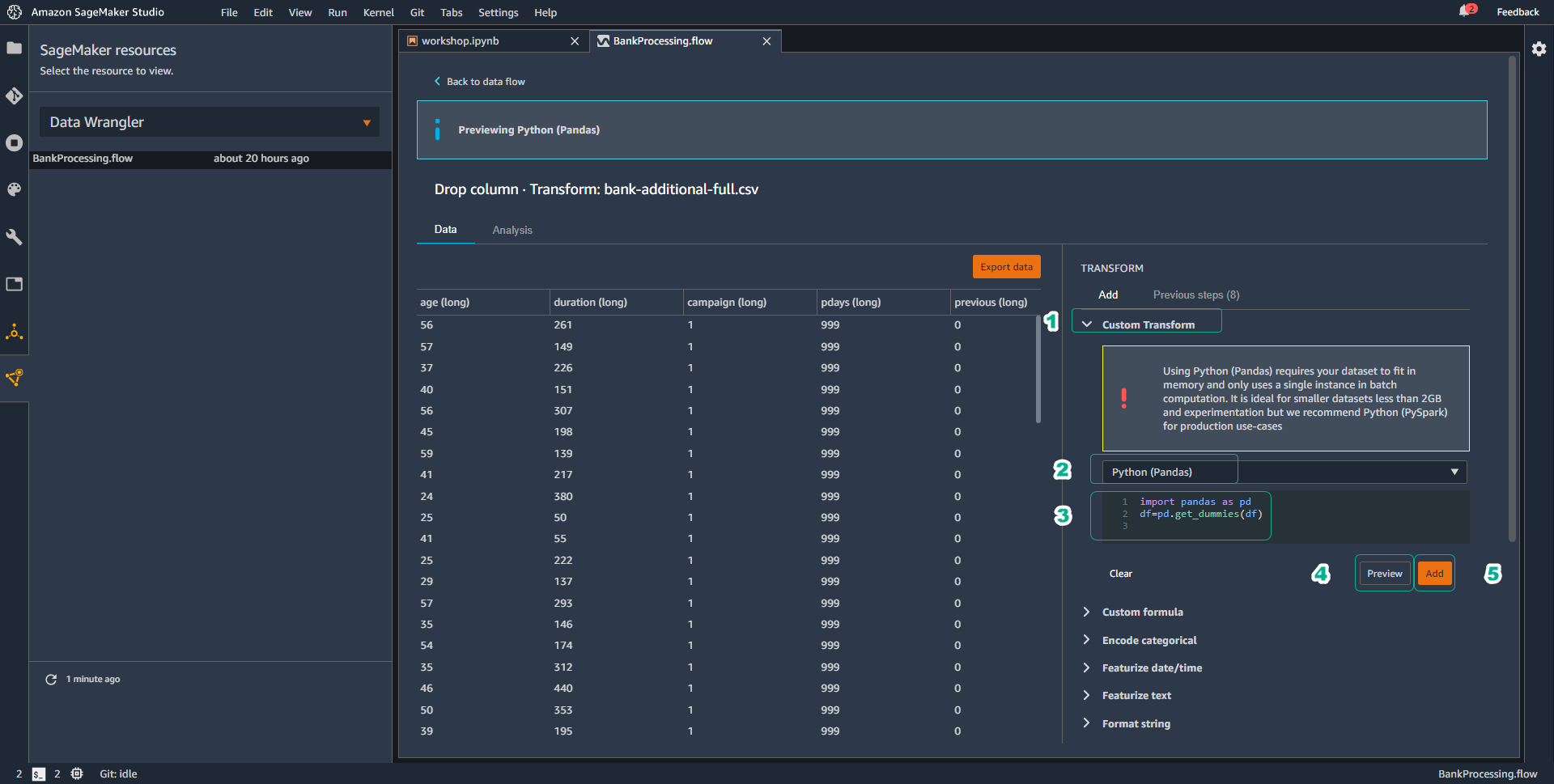Click the orange Add button

pos(1434,574)
